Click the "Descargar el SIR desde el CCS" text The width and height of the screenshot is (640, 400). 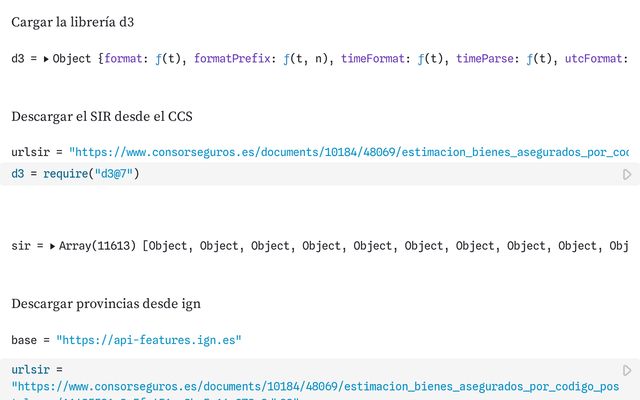point(102,117)
